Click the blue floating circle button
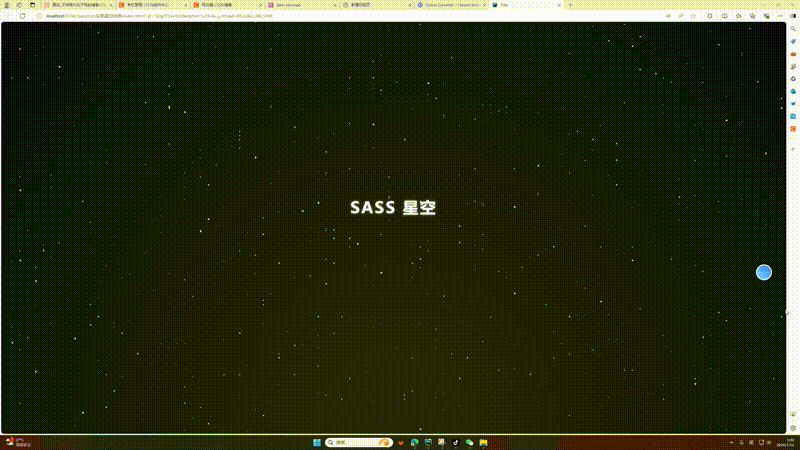The image size is (800, 450). (763, 272)
